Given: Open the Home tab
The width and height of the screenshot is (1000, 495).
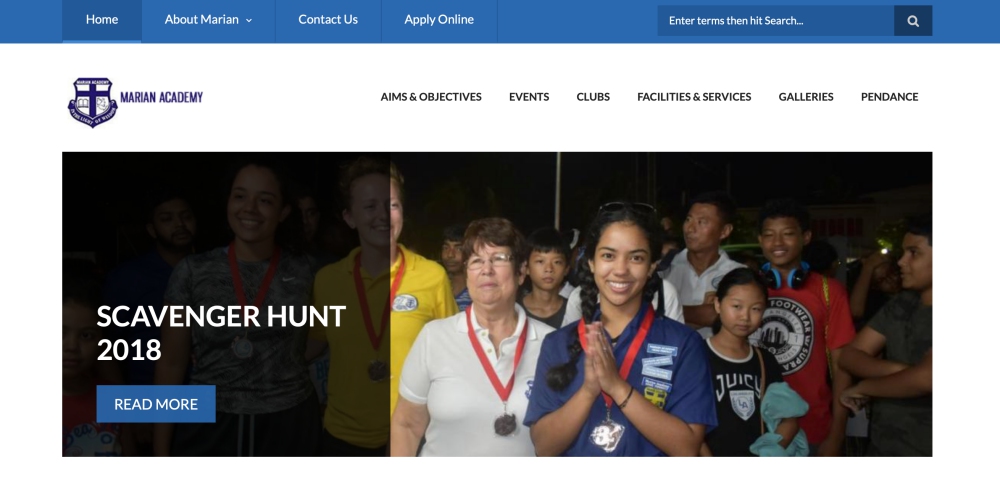Looking at the screenshot, I should click(102, 20).
